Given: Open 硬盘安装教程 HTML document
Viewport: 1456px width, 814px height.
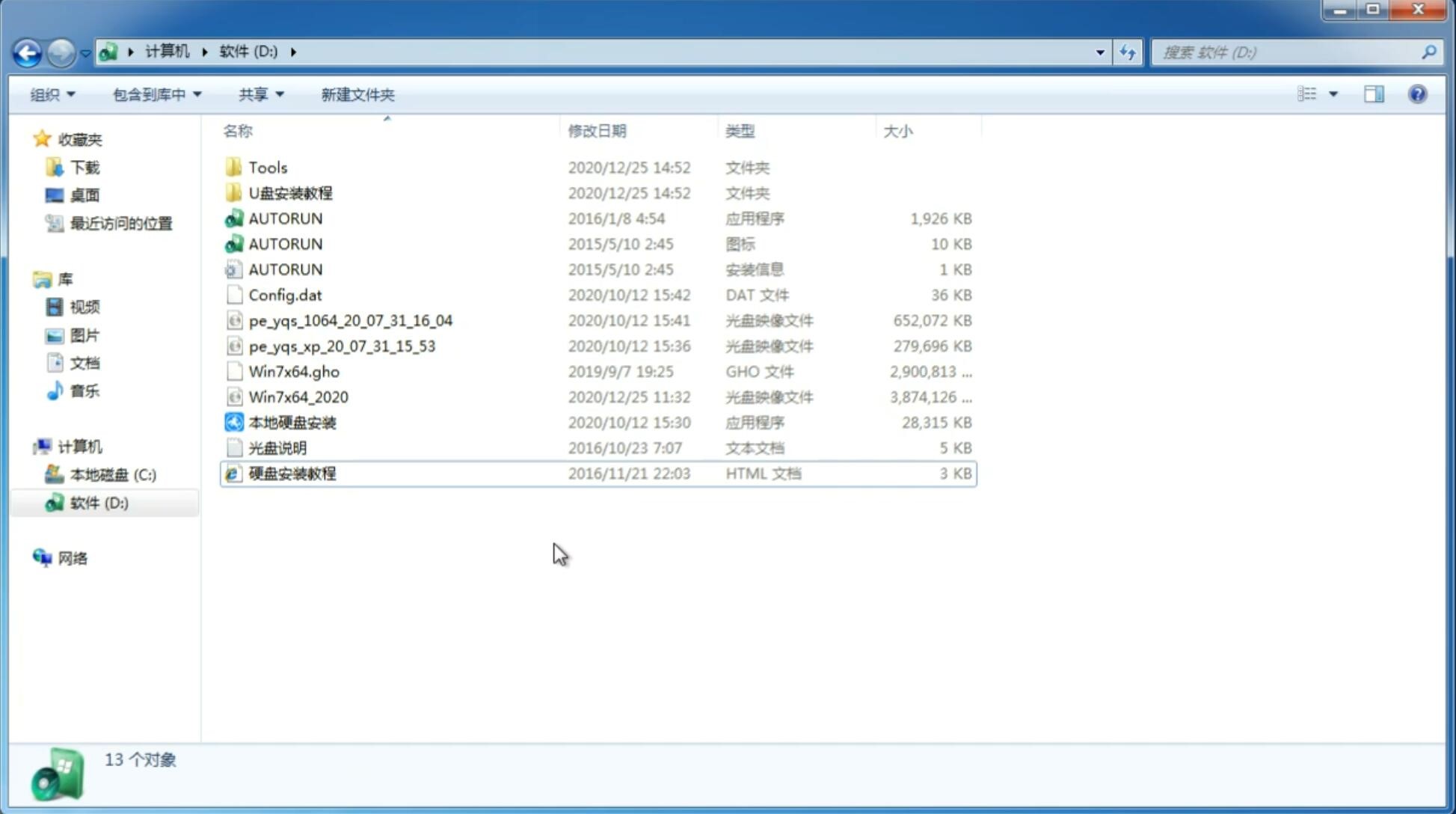Looking at the screenshot, I should [292, 473].
